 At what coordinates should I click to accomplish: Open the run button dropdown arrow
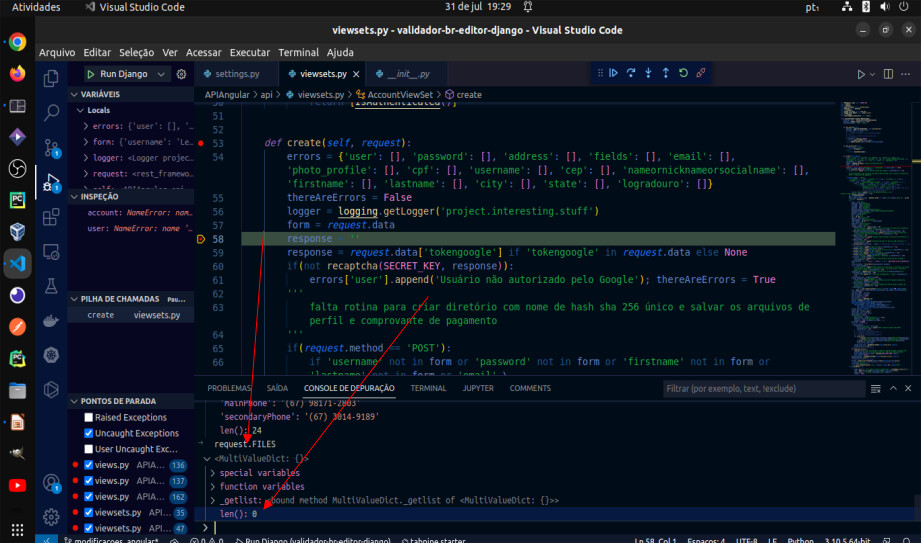click(x=872, y=75)
